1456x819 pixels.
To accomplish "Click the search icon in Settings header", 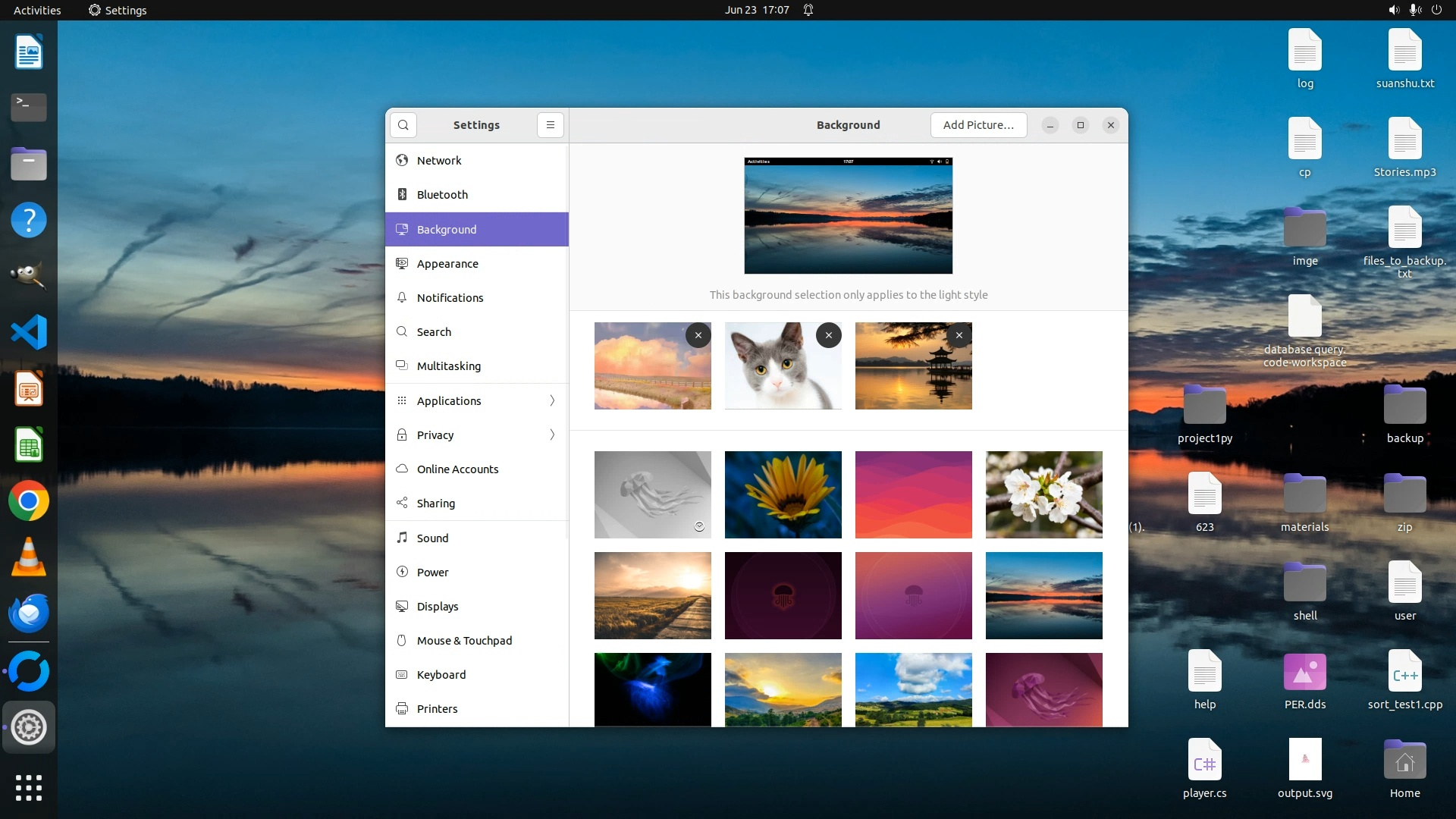I will pyautogui.click(x=403, y=125).
